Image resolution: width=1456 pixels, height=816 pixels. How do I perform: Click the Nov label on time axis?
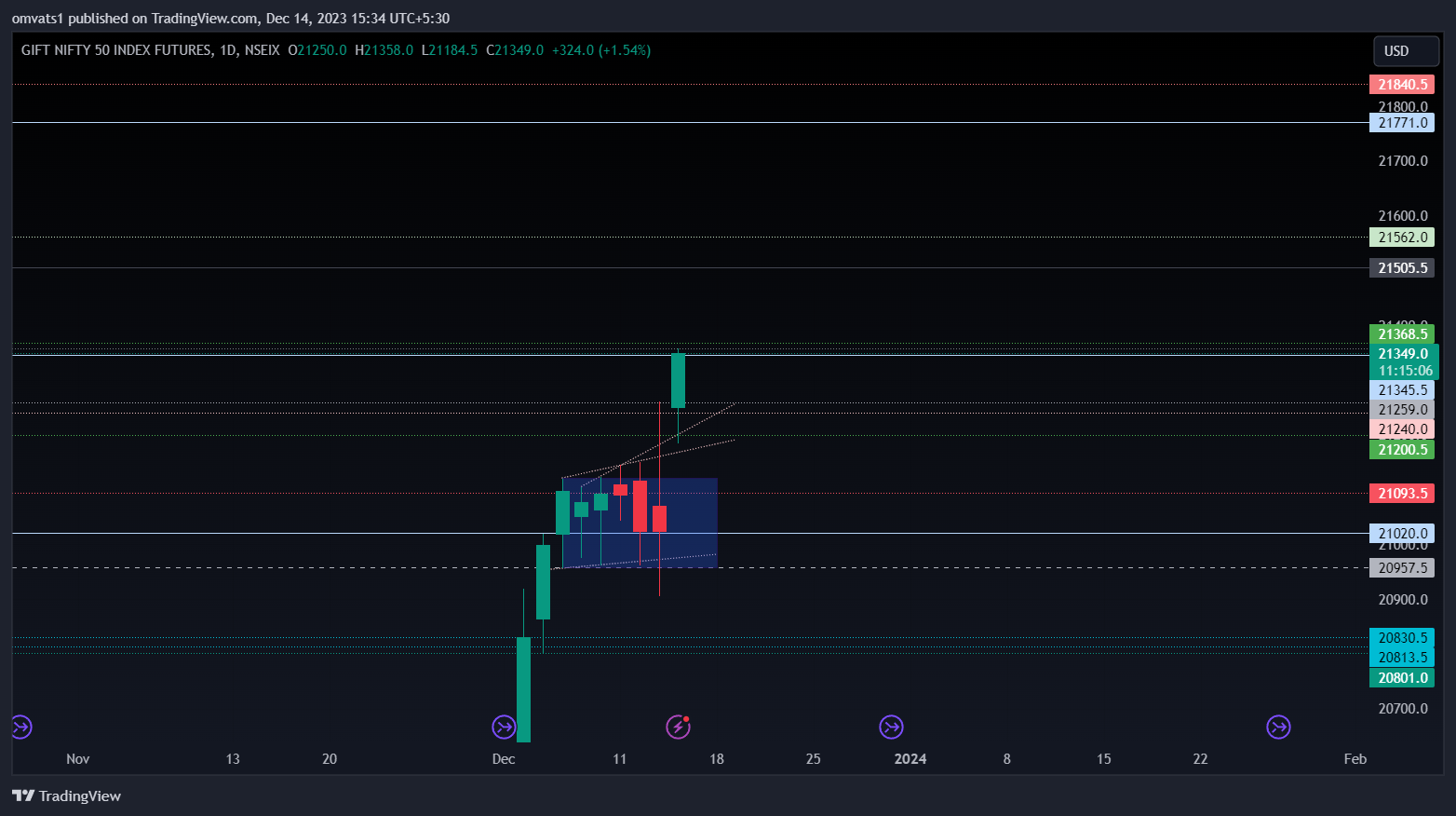(x=78, y=759)
